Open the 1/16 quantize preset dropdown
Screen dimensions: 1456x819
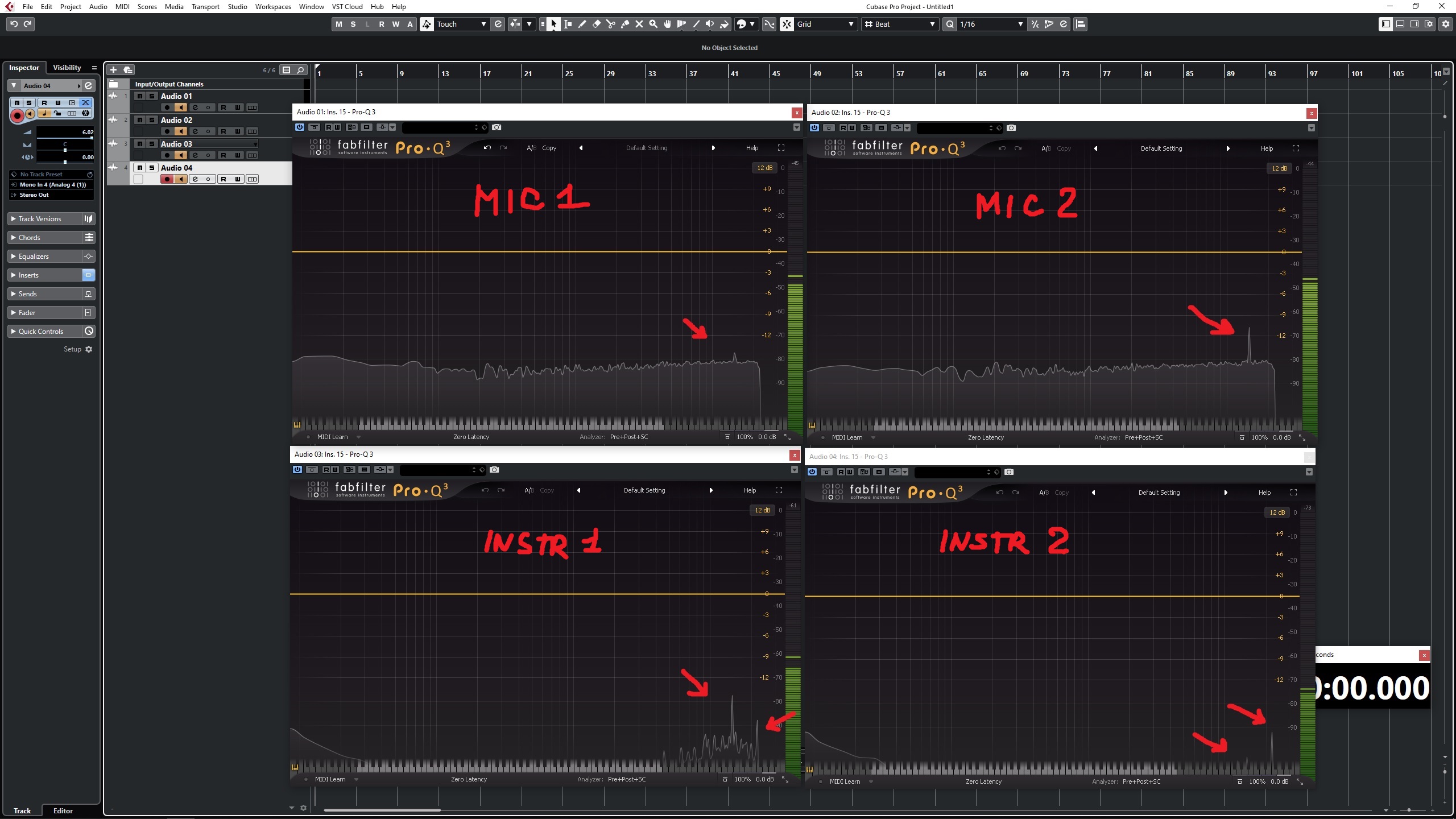coord(991,24)
